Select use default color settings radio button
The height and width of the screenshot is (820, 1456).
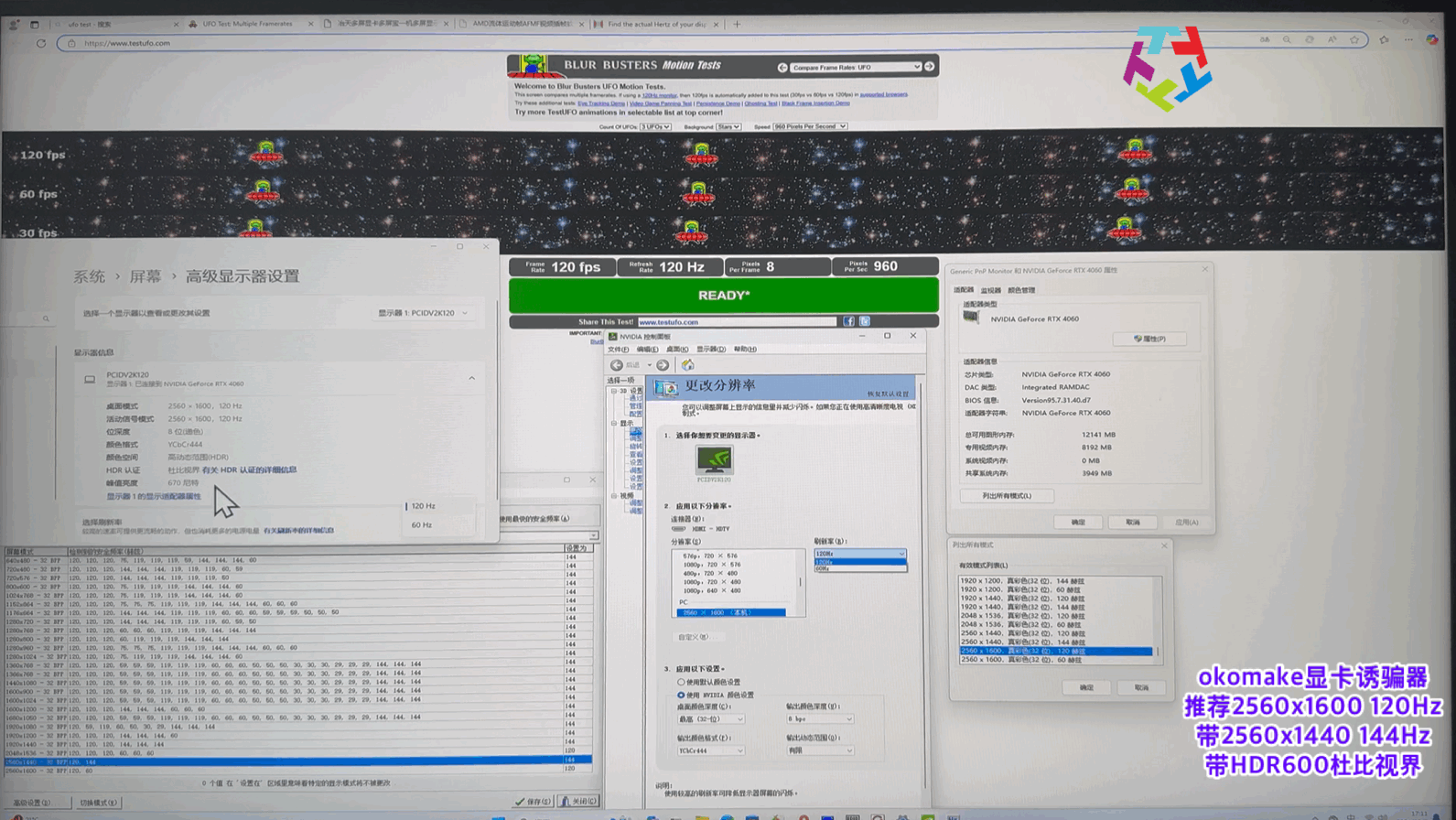click(x=681, y=682)
